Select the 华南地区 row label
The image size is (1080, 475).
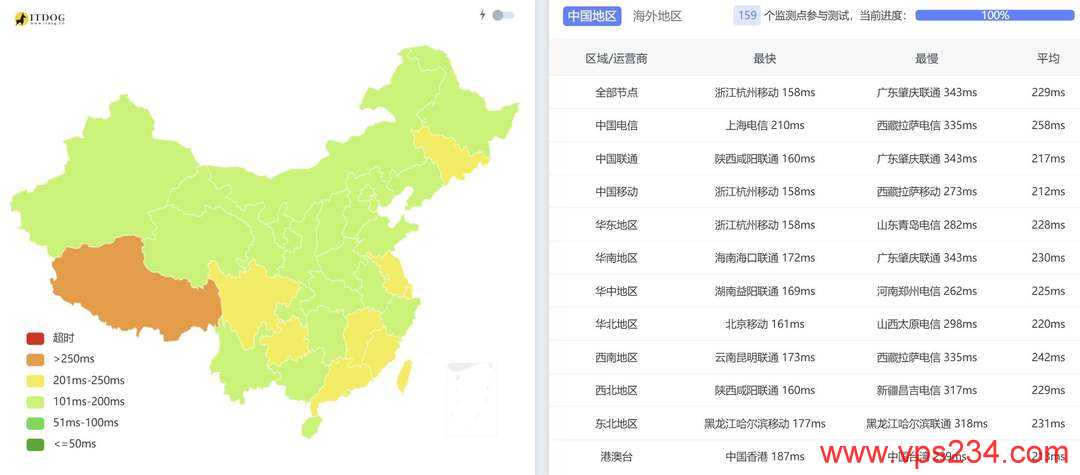point(616,258)
